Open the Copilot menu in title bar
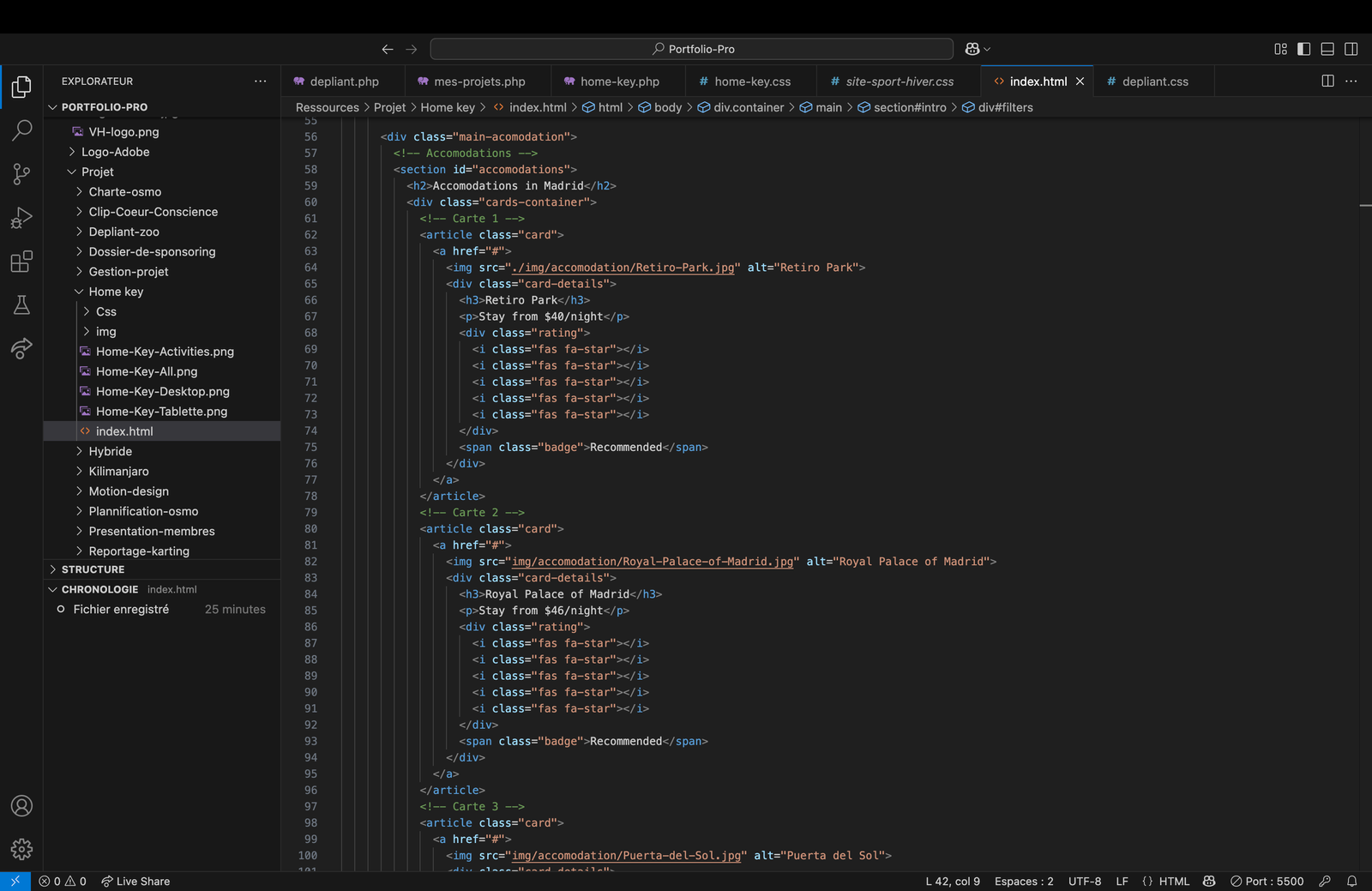The height and width of the screenshot is (891, 1372). click(x=978, y=49)
